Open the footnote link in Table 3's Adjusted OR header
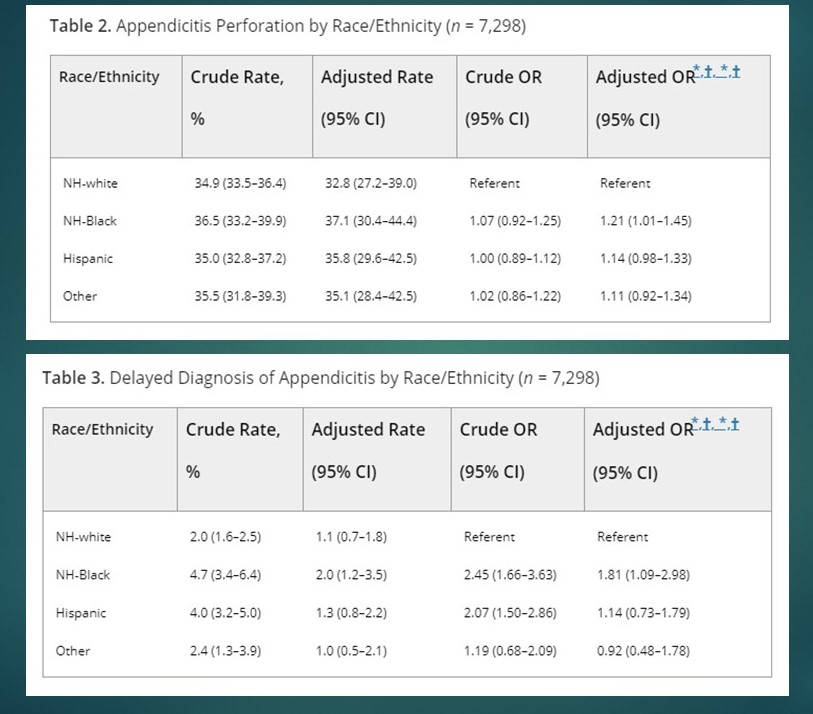The image size is (813, 714). 716,424
